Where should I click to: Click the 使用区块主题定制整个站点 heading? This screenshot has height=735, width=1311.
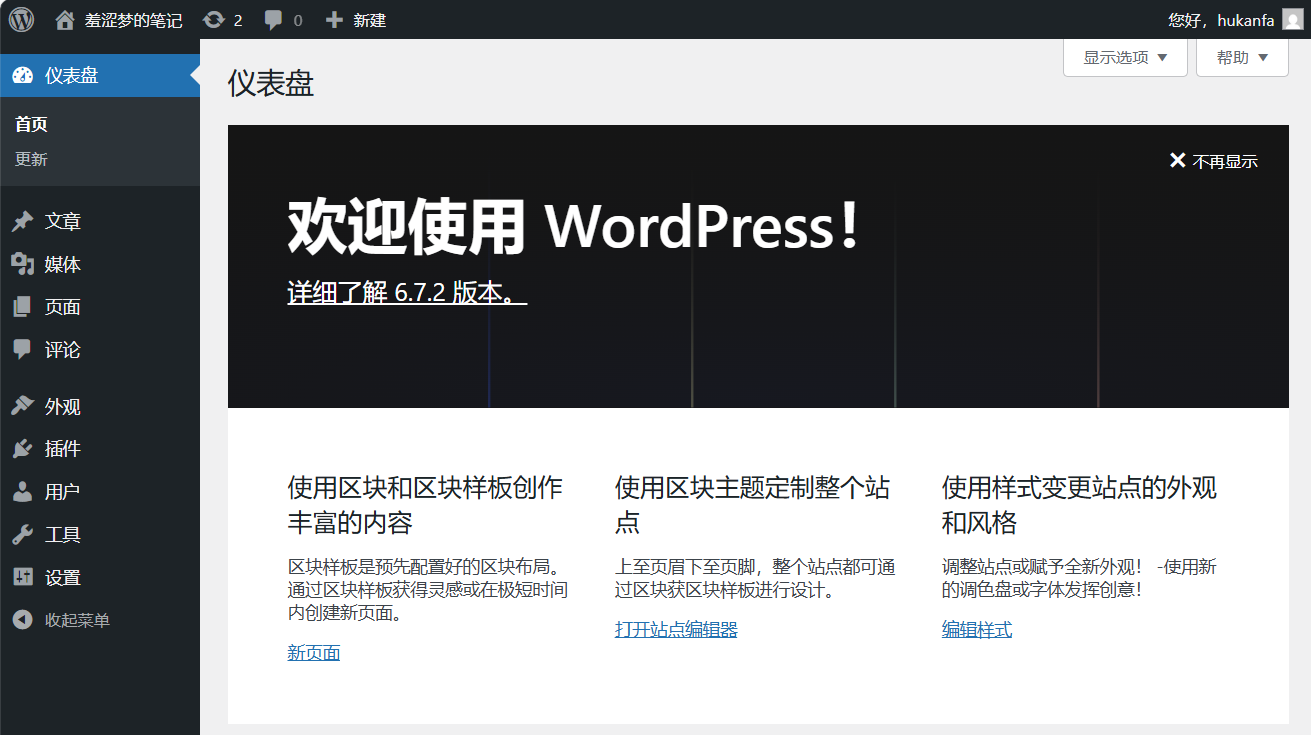tap(753, 505)
